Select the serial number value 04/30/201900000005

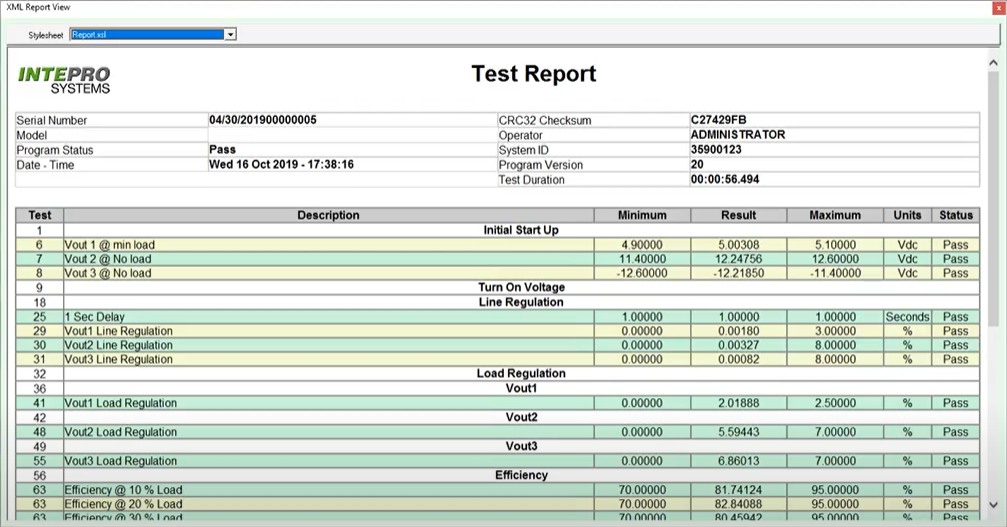(263, 120)
